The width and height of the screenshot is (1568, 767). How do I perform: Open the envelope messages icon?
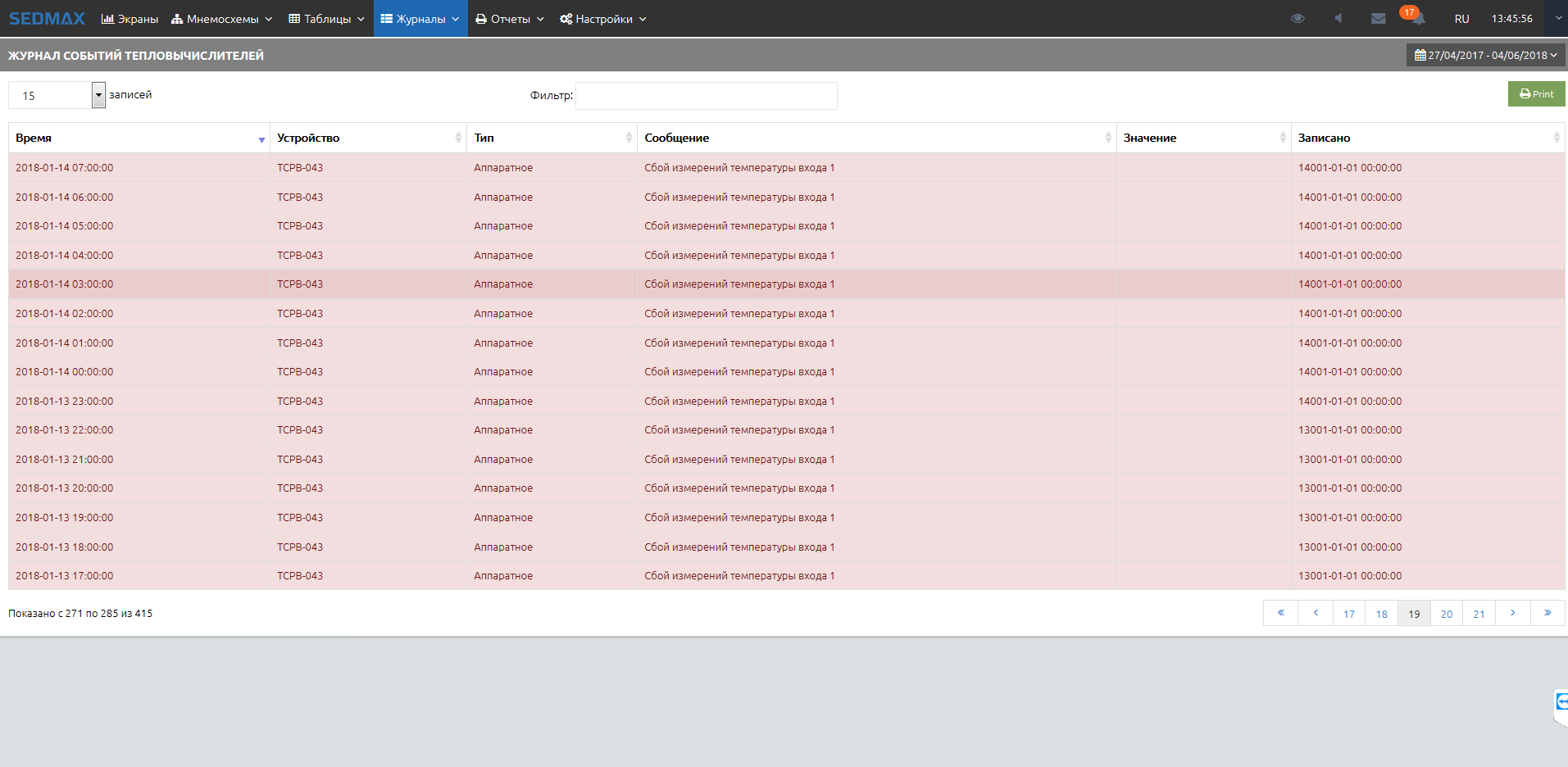pos(1378,18)
